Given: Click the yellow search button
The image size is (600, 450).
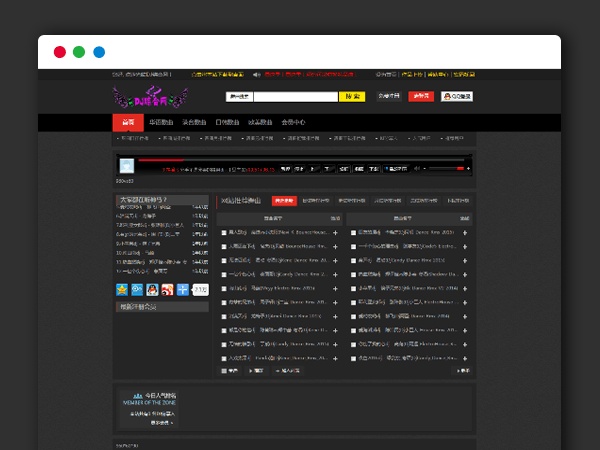Looking at the screenshot, I should (x=352, y=97).
